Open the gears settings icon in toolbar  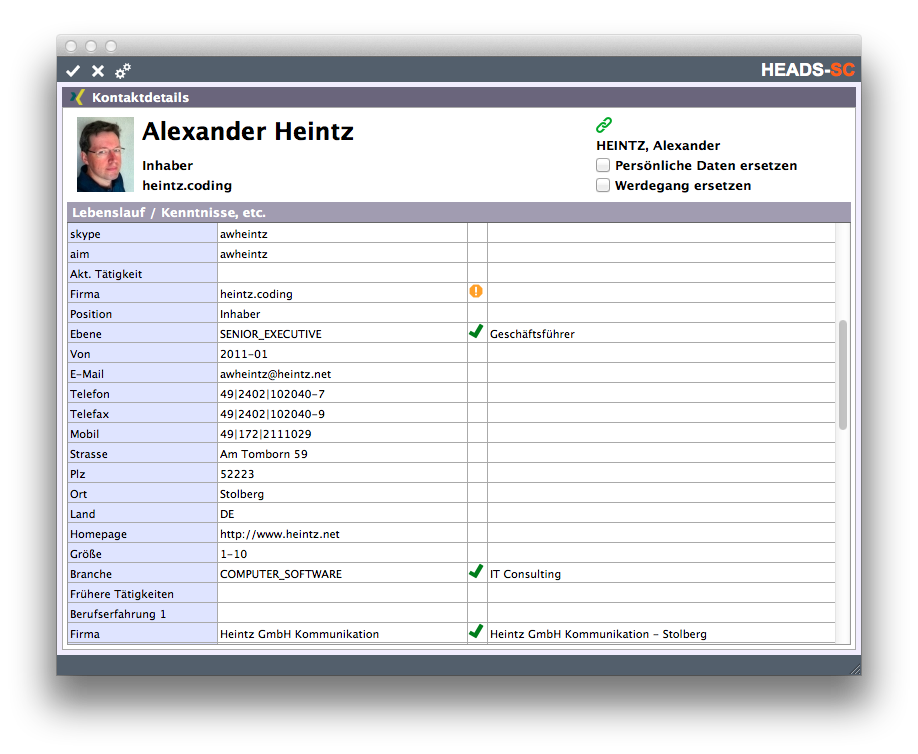[x=123, y=71]
